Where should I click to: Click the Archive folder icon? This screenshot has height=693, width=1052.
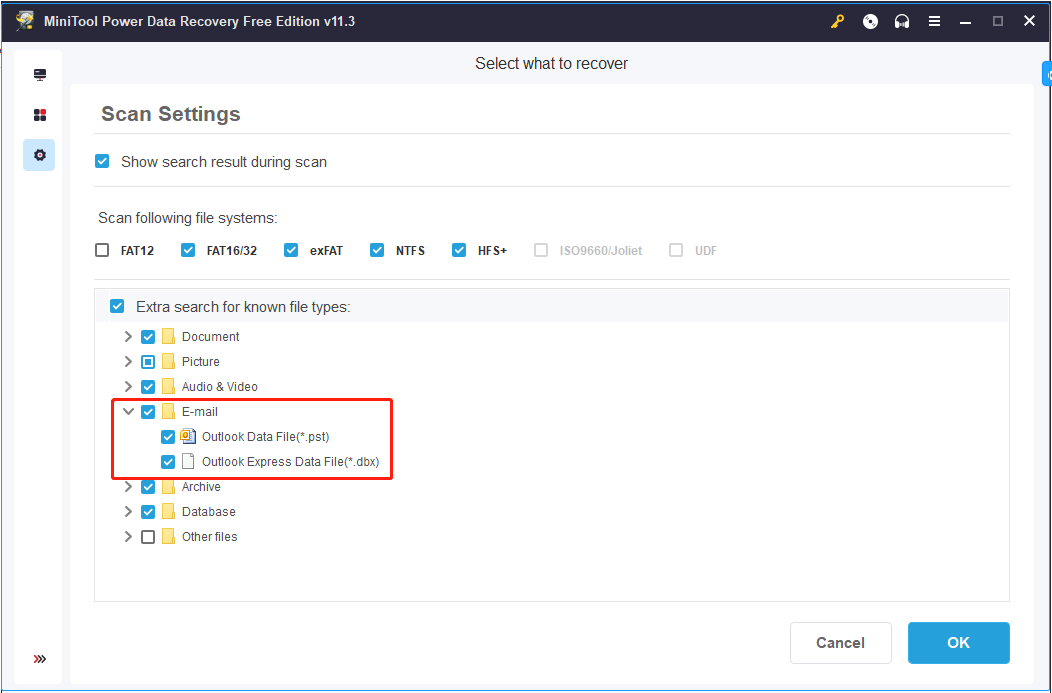point(168,487)
